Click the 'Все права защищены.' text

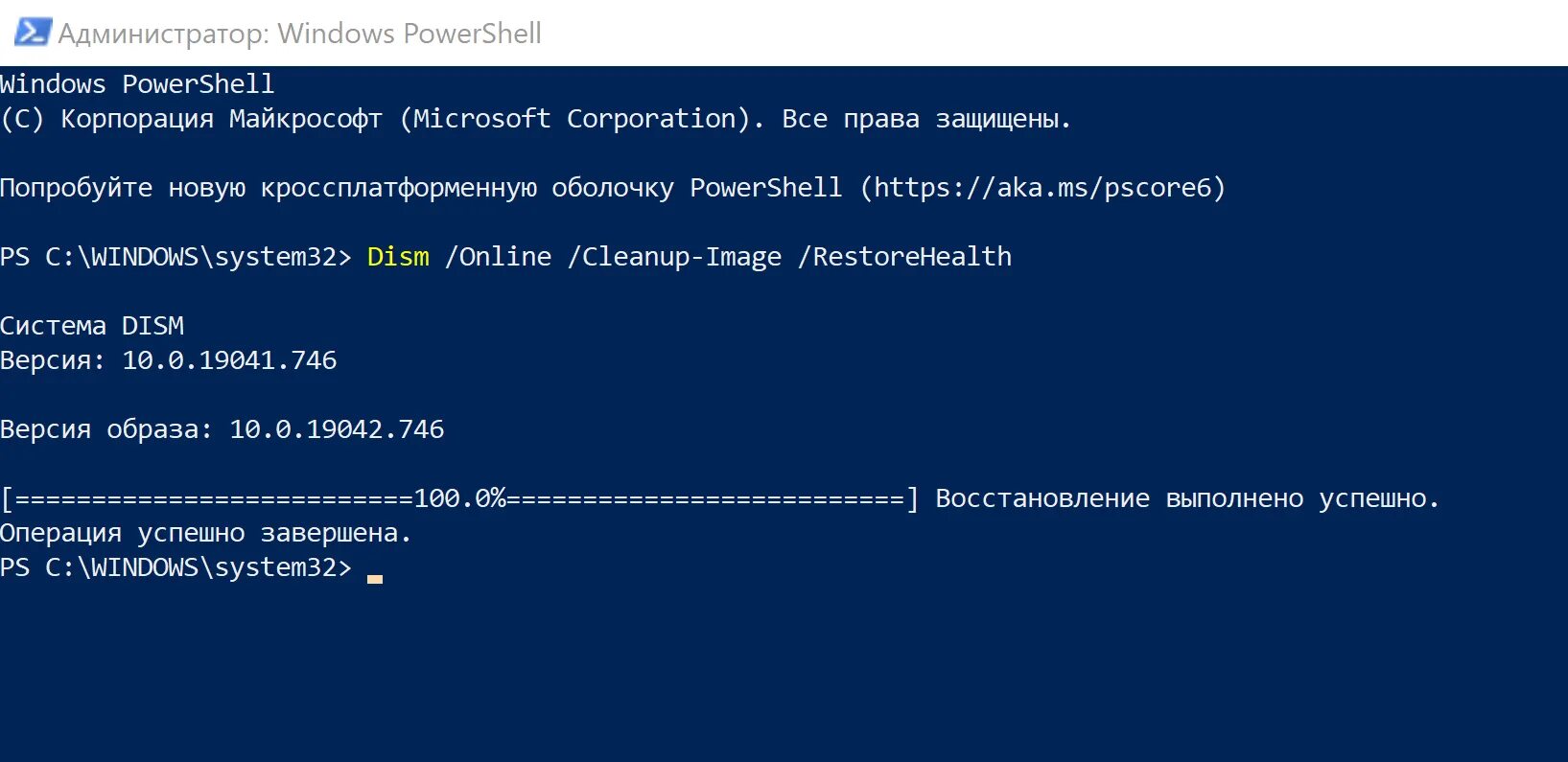coord(926,119)
